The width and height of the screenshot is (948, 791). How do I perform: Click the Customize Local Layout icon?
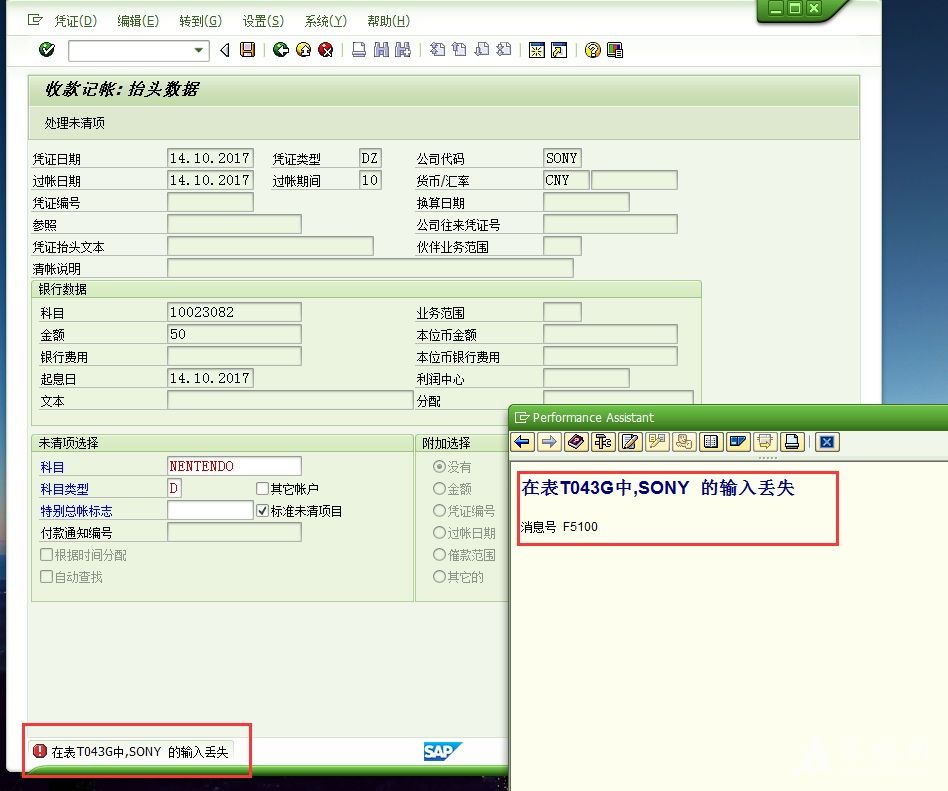[x=615, y=50]
